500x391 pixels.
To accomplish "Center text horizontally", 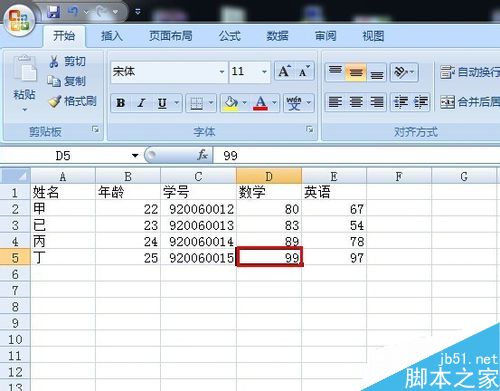I will [356, 102].
